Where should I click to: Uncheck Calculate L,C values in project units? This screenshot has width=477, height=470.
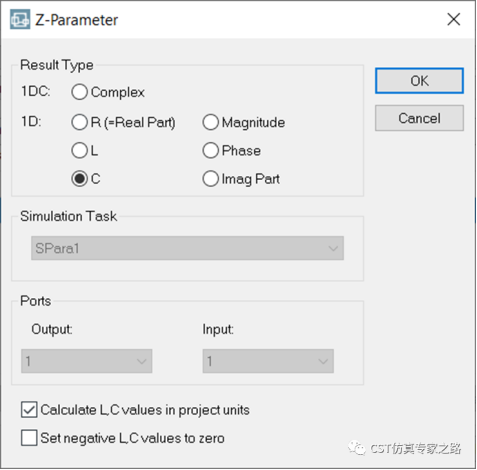(x=29, y=410)
